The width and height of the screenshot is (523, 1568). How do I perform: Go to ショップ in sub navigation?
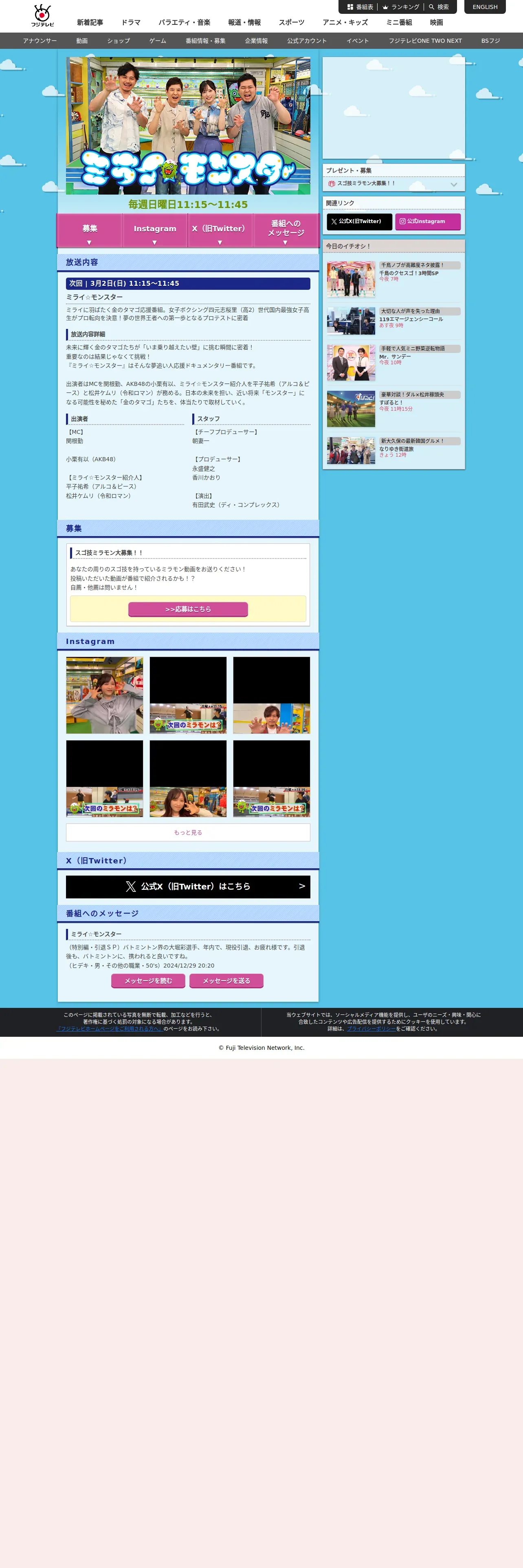119,41
